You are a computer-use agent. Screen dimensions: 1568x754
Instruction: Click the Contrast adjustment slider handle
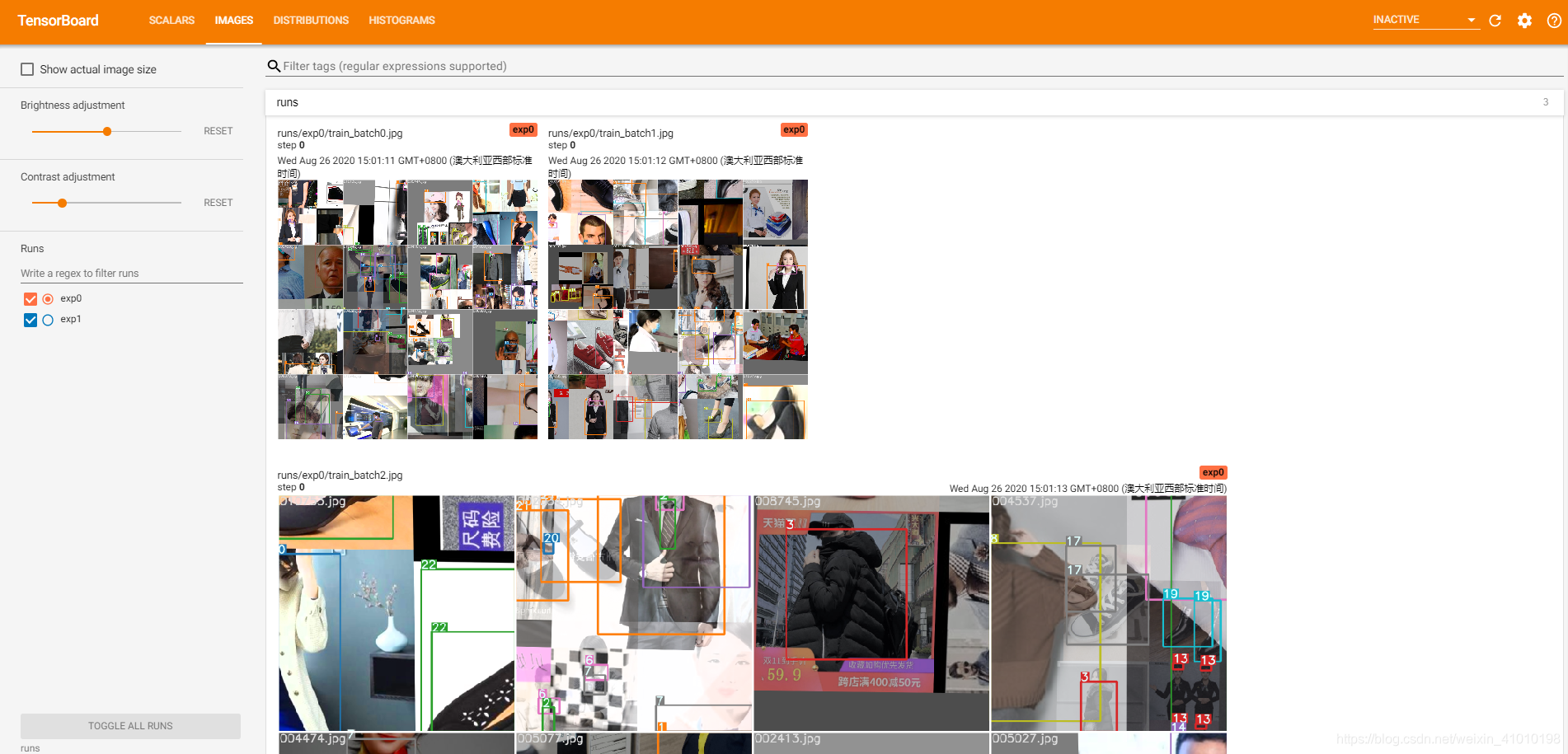(x=62, y=203)
